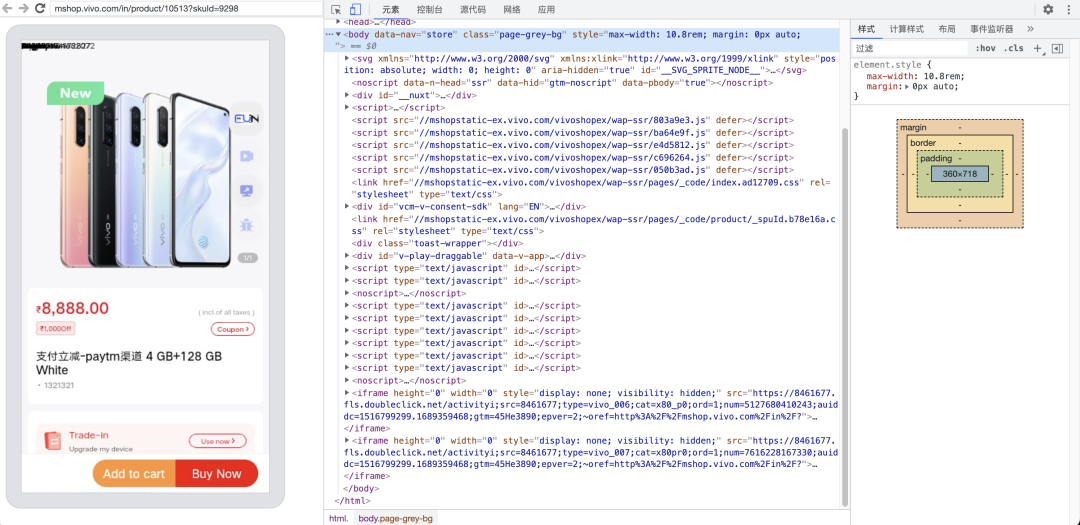Expand the v-play-draggable div node
Screen dimensions: 1080x525
[x=347, y=256]
